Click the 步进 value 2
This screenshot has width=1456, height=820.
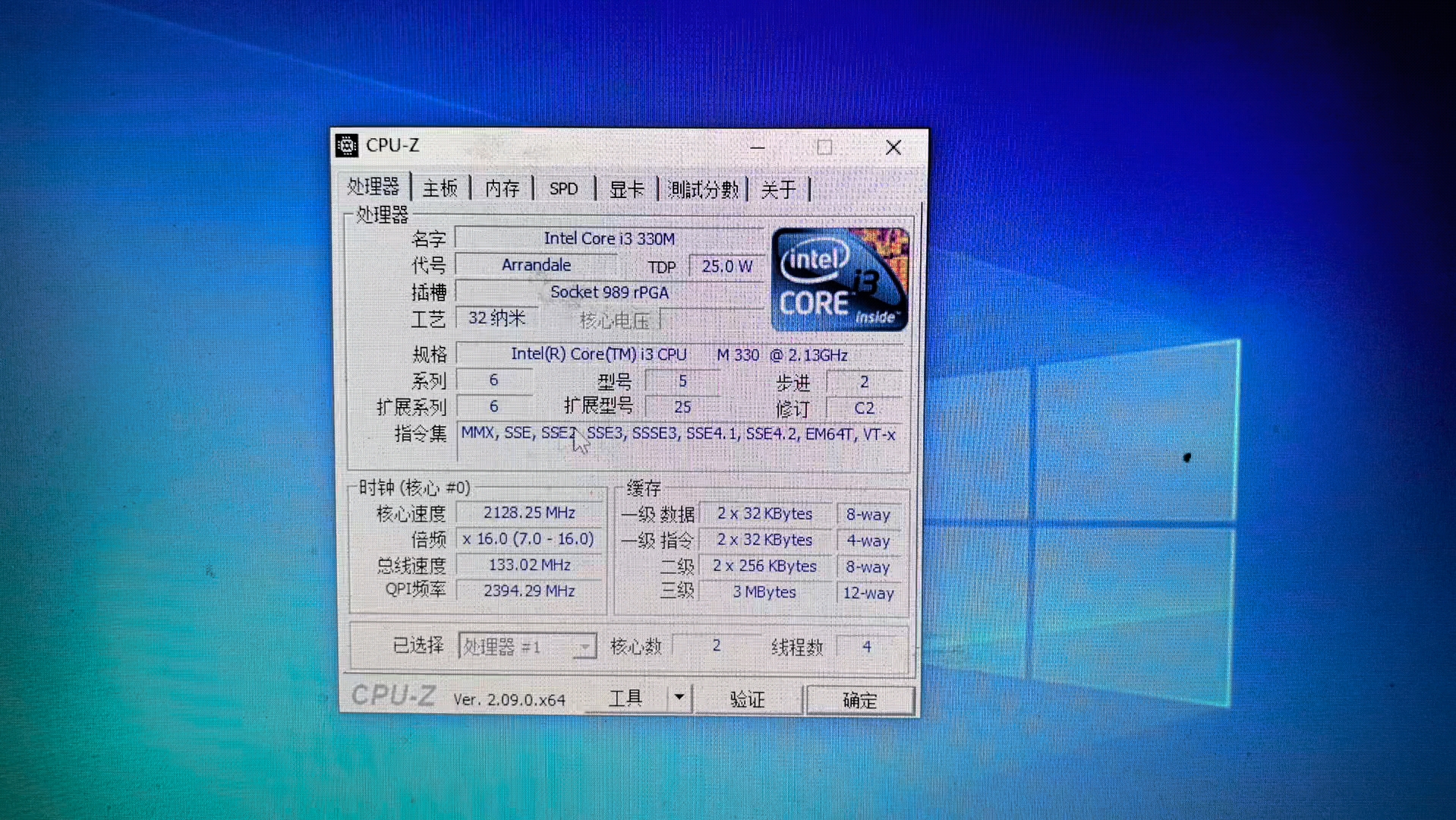point(864,382)
